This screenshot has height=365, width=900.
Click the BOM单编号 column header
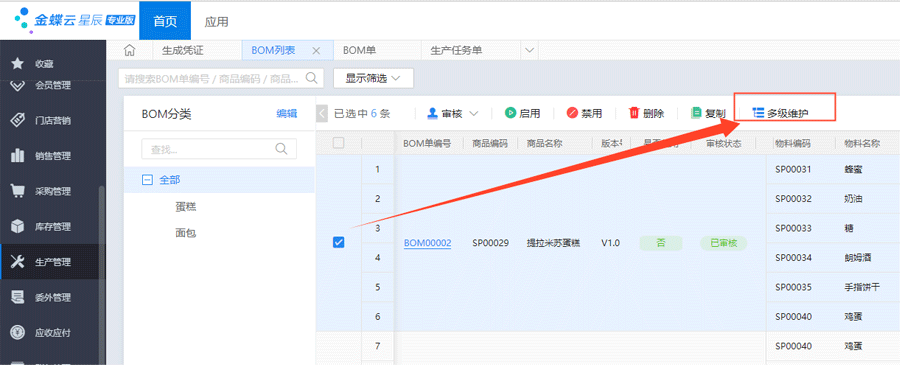(427, 143)
